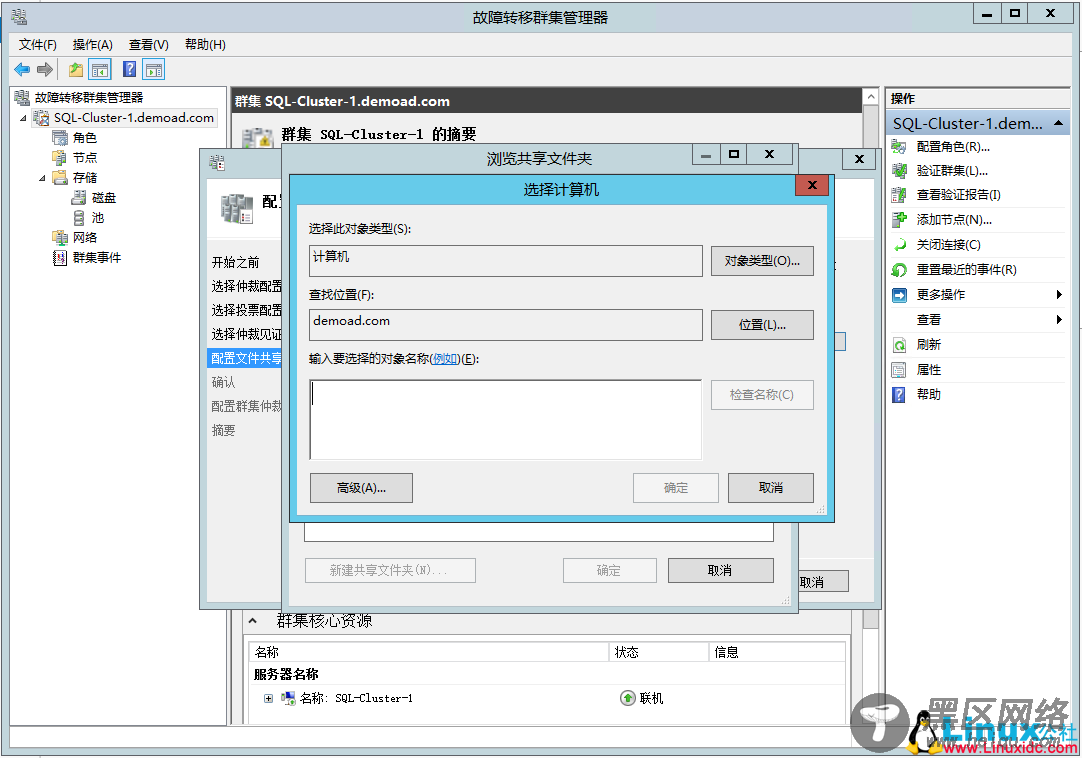Click the demoad.com location field

[506, 324]
